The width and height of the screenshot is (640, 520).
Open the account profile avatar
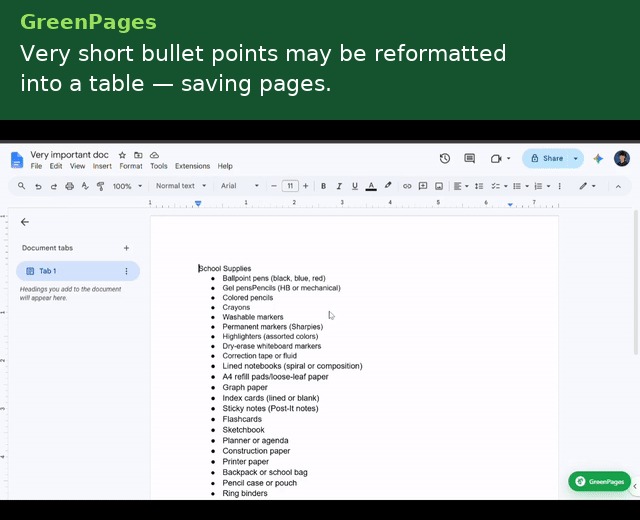coord(622,158)
